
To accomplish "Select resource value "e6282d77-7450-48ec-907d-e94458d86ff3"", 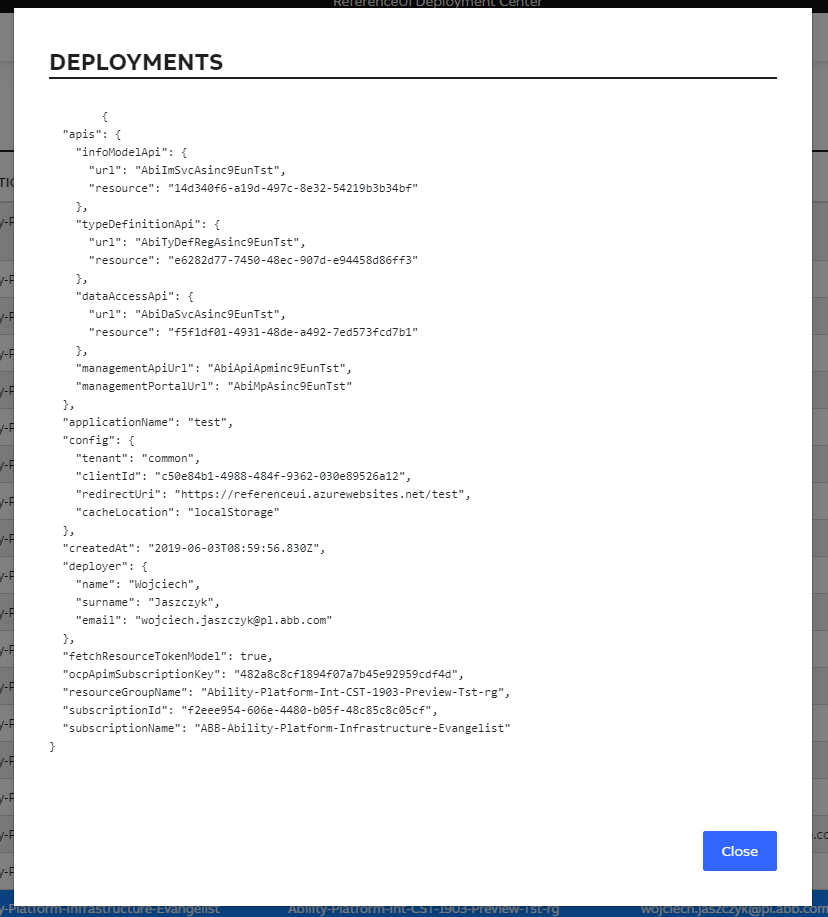I will point(293,260).
